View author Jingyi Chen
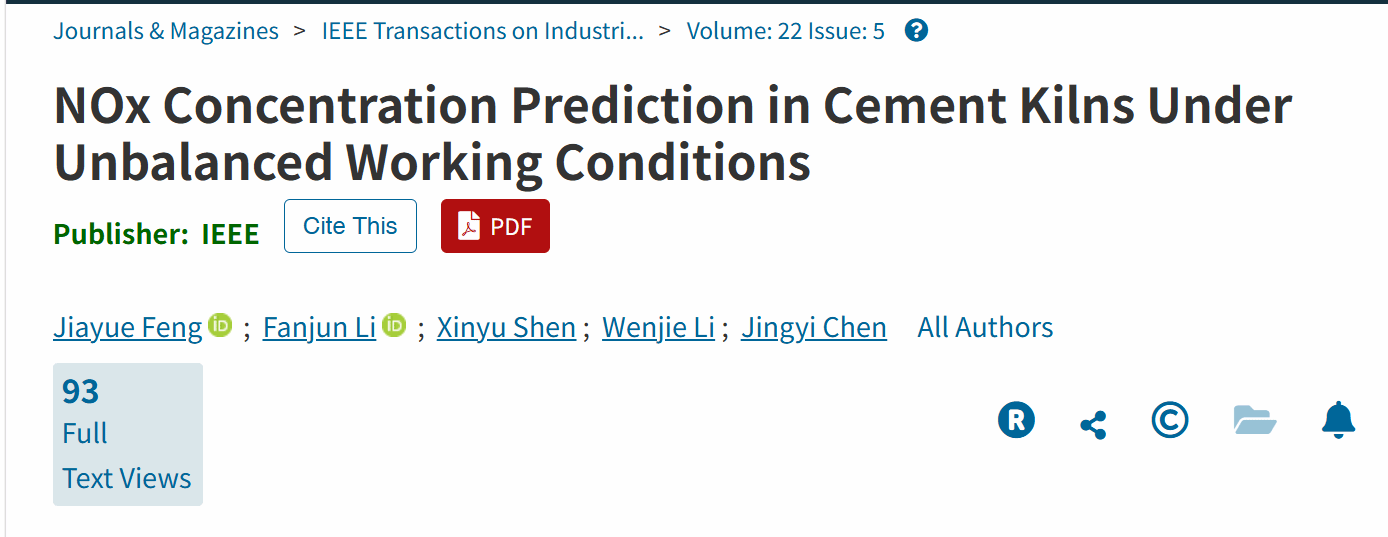 coord(814,328)
